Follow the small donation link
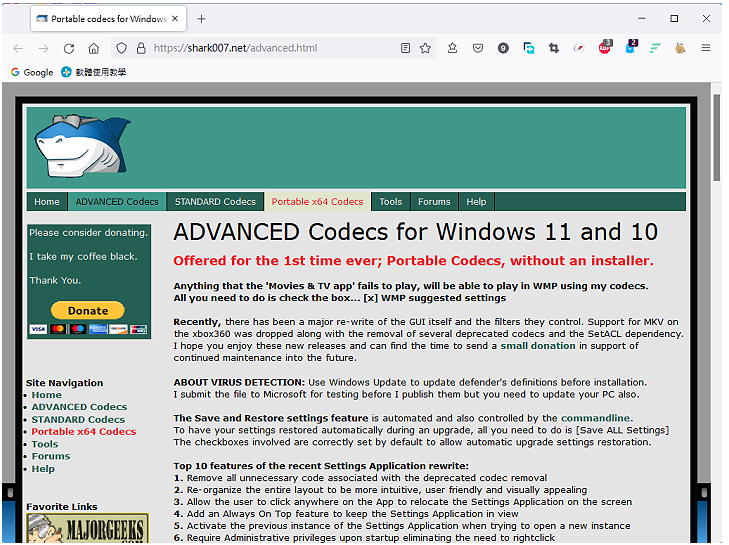 [538, 346]
